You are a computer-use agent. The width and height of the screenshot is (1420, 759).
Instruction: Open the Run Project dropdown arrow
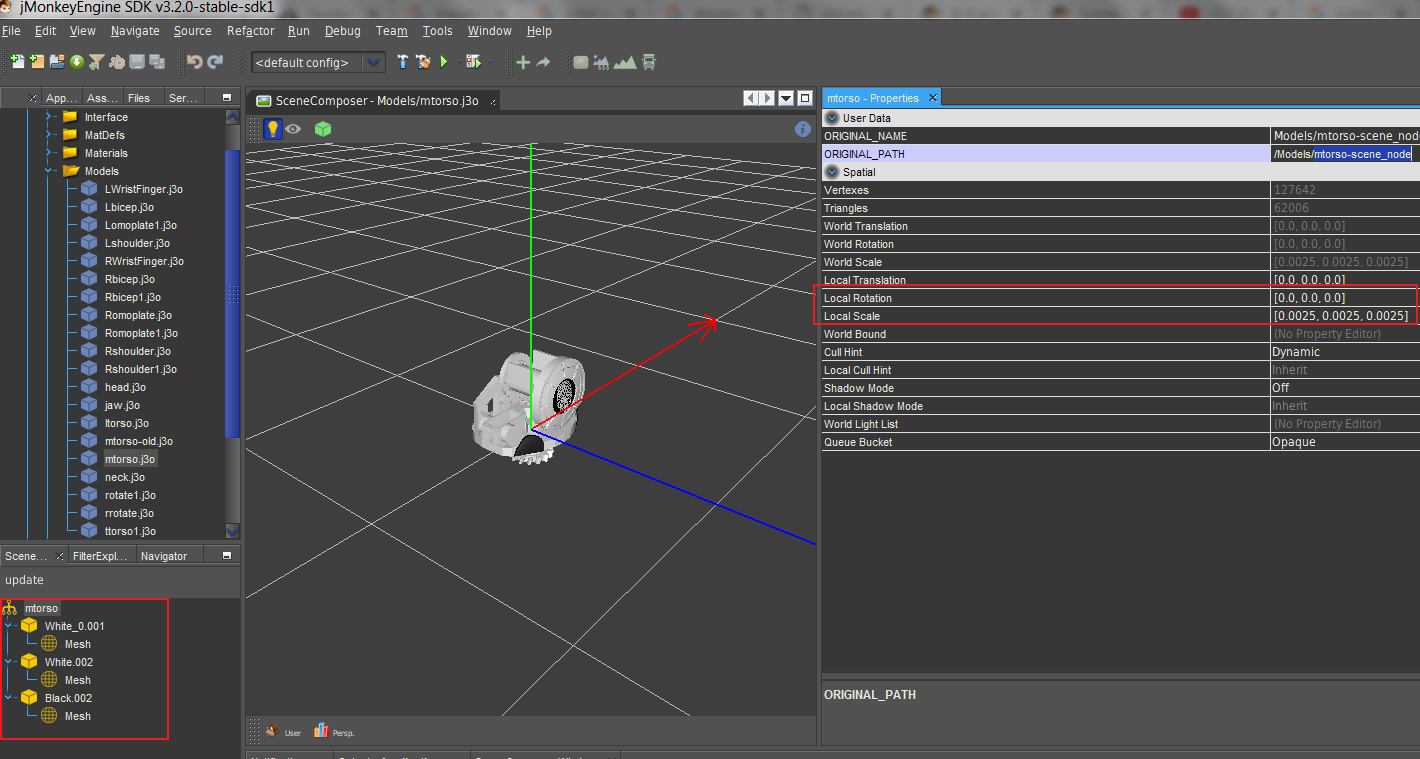coord(458,62)
